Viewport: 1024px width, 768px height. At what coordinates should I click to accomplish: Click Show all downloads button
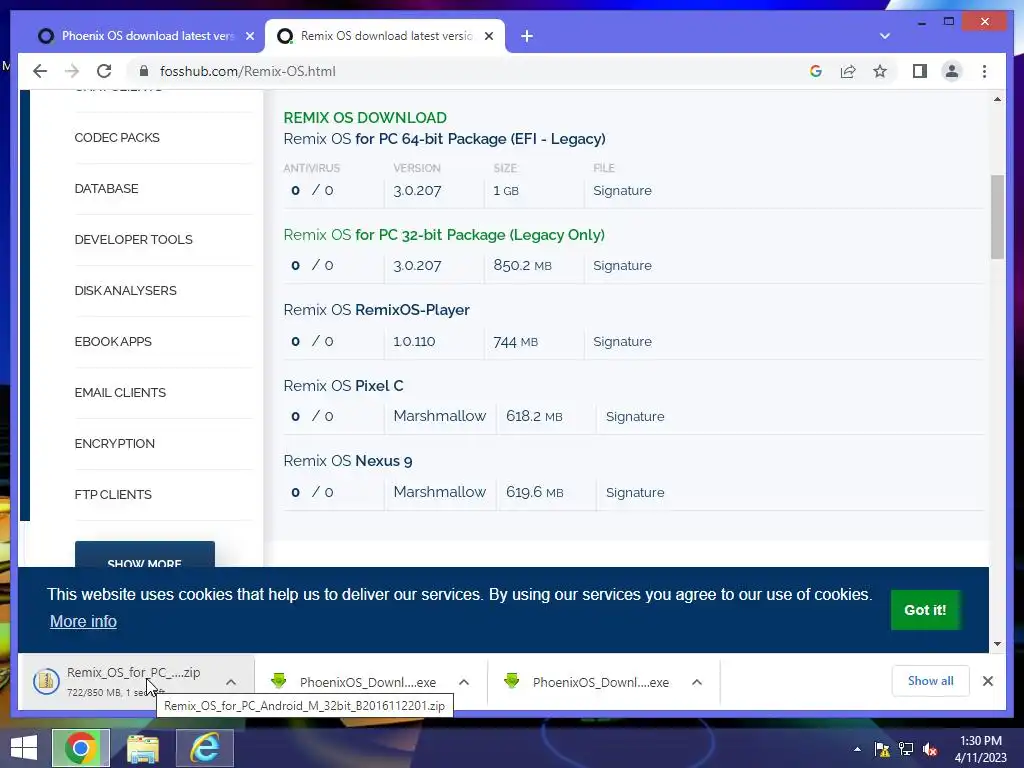click(930, 681)
